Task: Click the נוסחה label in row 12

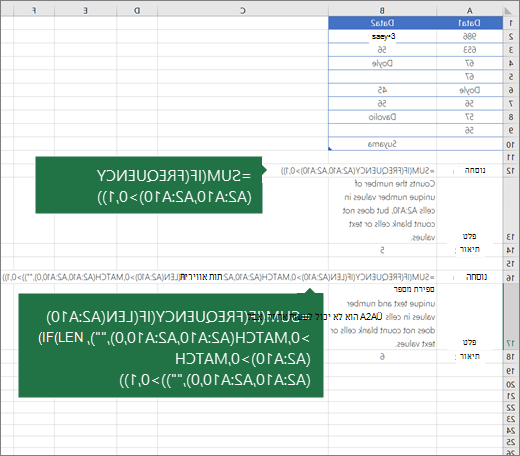Action: click(475, 170)
